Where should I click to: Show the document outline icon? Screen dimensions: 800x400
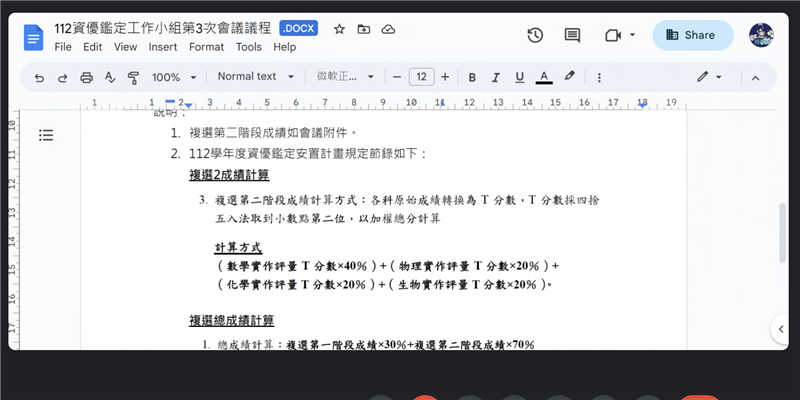[46, 135]
